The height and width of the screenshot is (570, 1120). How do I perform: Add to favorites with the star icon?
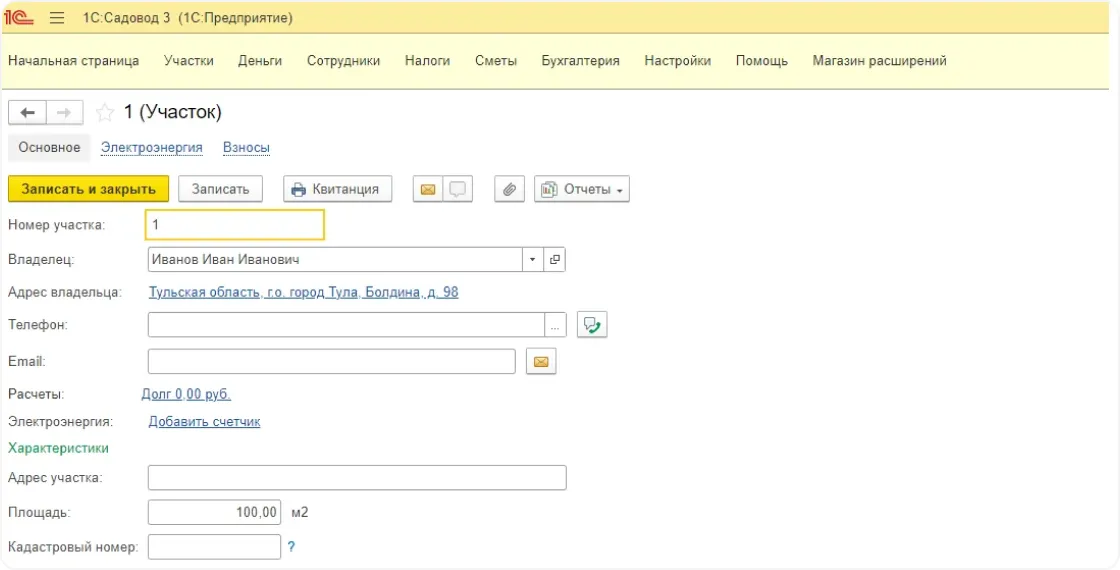click(x=105, y=112)
